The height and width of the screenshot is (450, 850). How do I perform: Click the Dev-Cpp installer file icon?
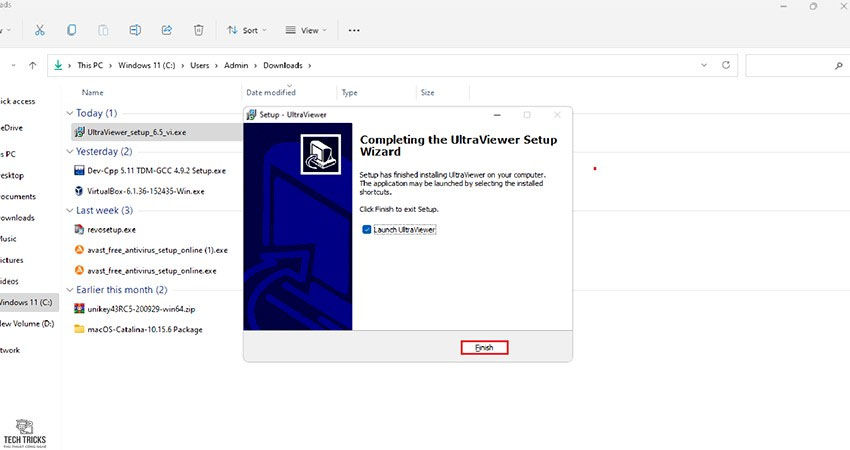(x=79, y=170)
